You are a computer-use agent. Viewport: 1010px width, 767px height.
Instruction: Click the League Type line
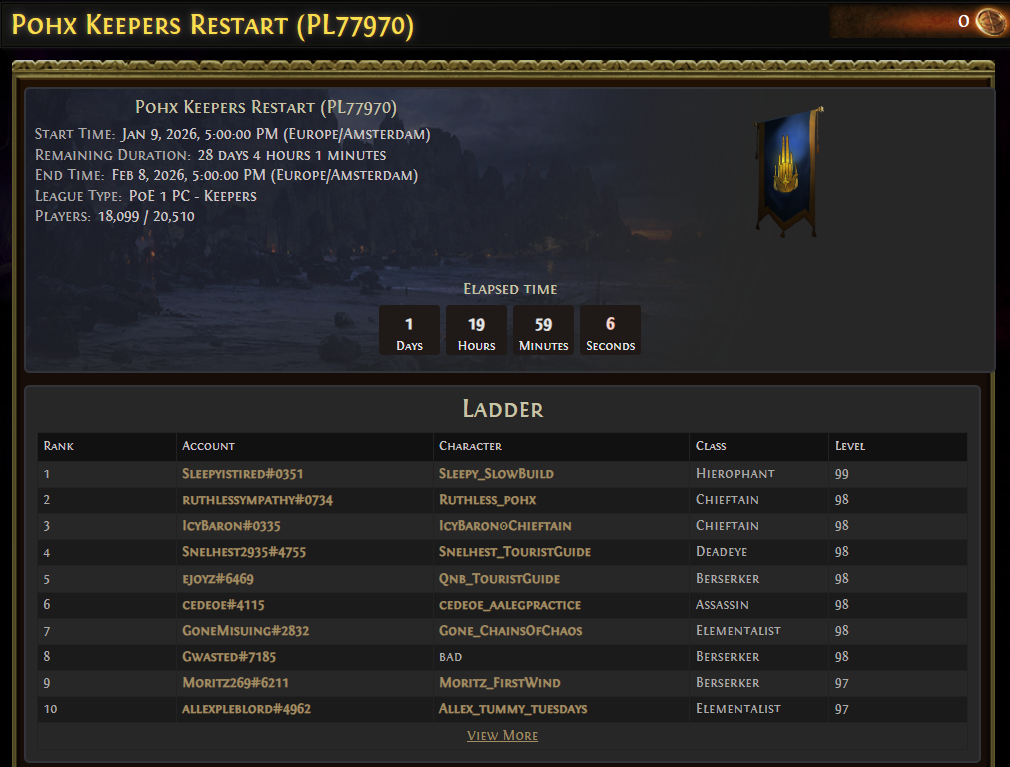click(146, 196)
